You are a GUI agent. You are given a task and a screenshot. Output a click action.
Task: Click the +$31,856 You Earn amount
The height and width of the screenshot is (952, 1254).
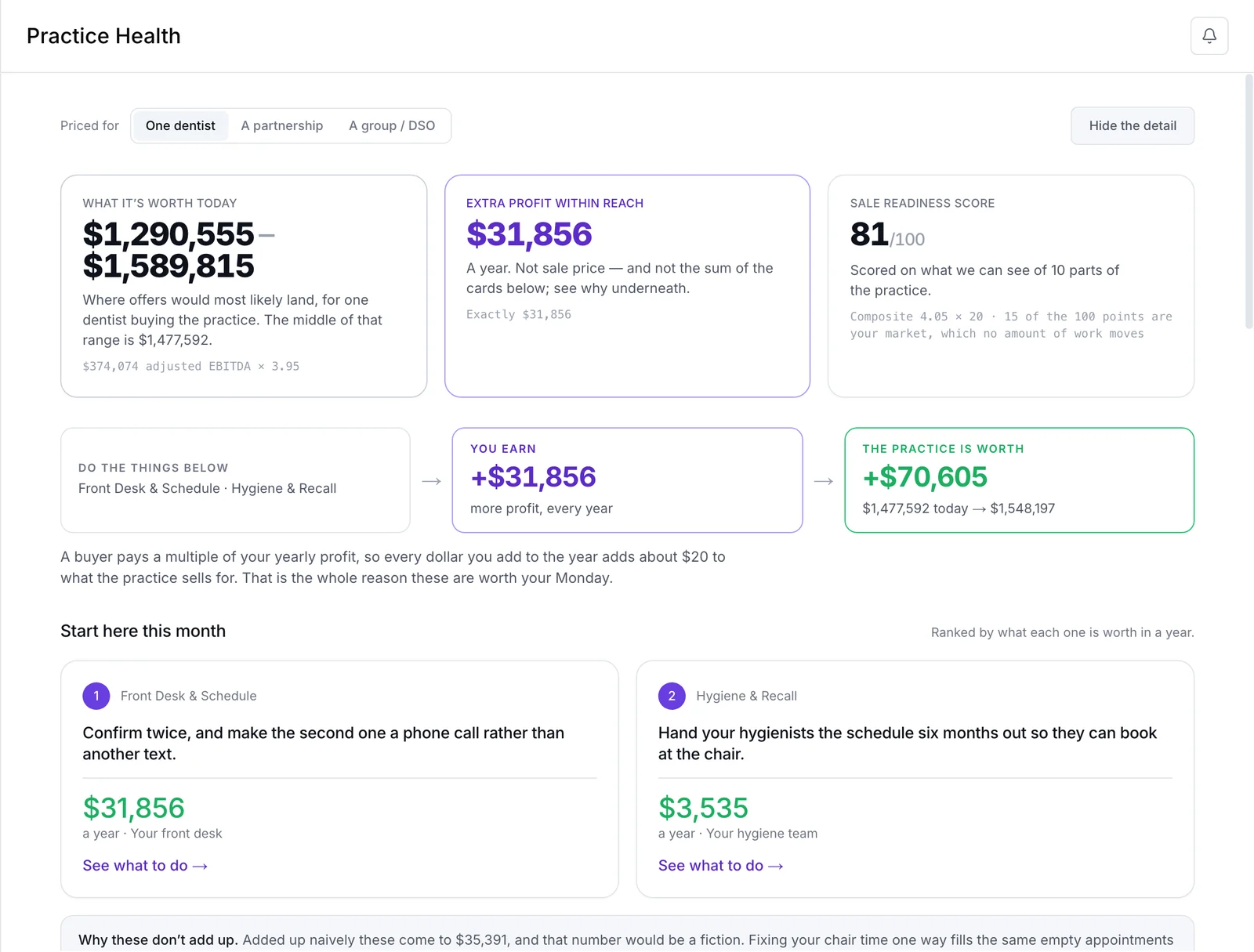click(x=533, y=477)
